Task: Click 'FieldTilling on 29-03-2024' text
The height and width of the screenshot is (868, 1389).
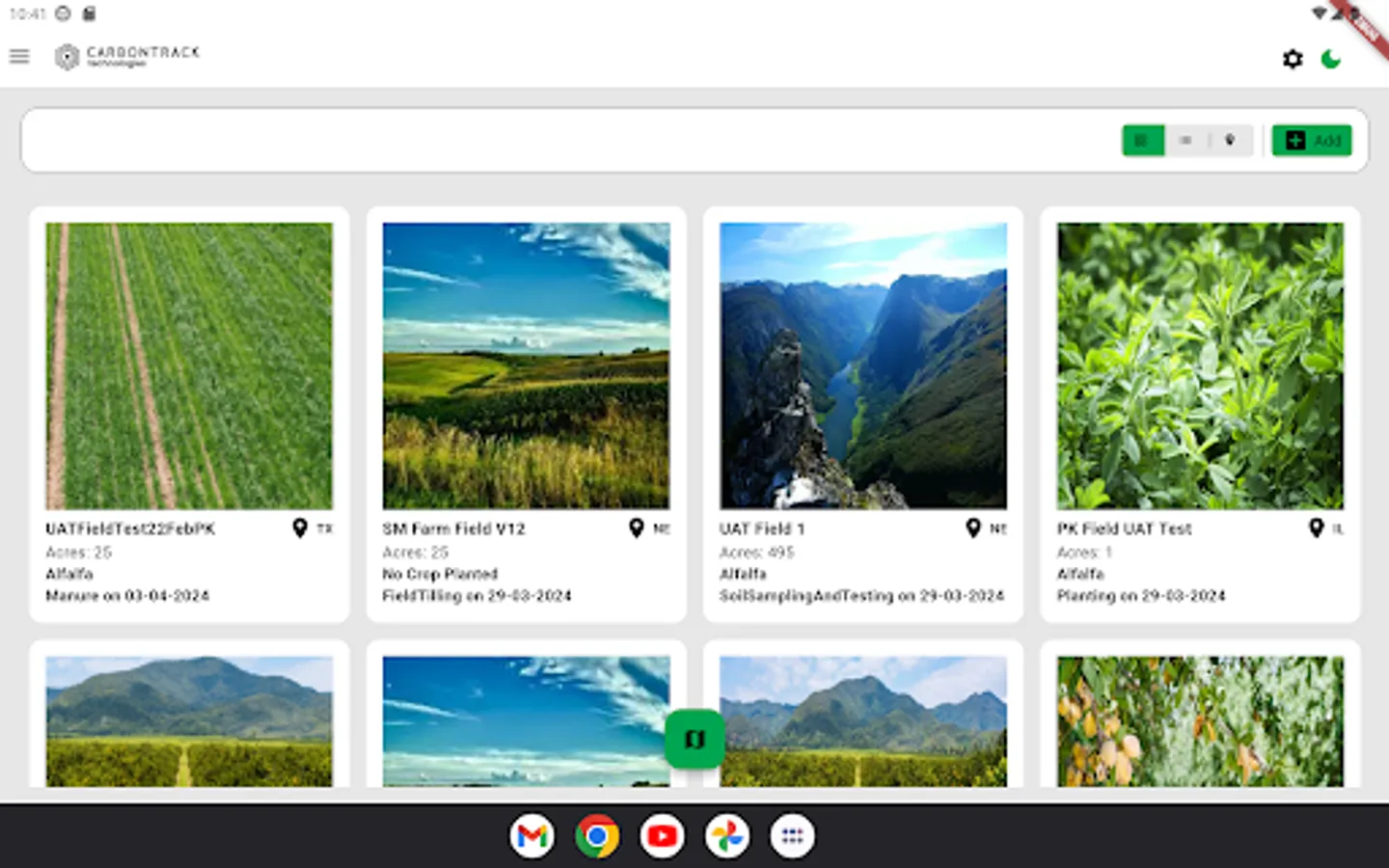Action: tap(477, 596)
